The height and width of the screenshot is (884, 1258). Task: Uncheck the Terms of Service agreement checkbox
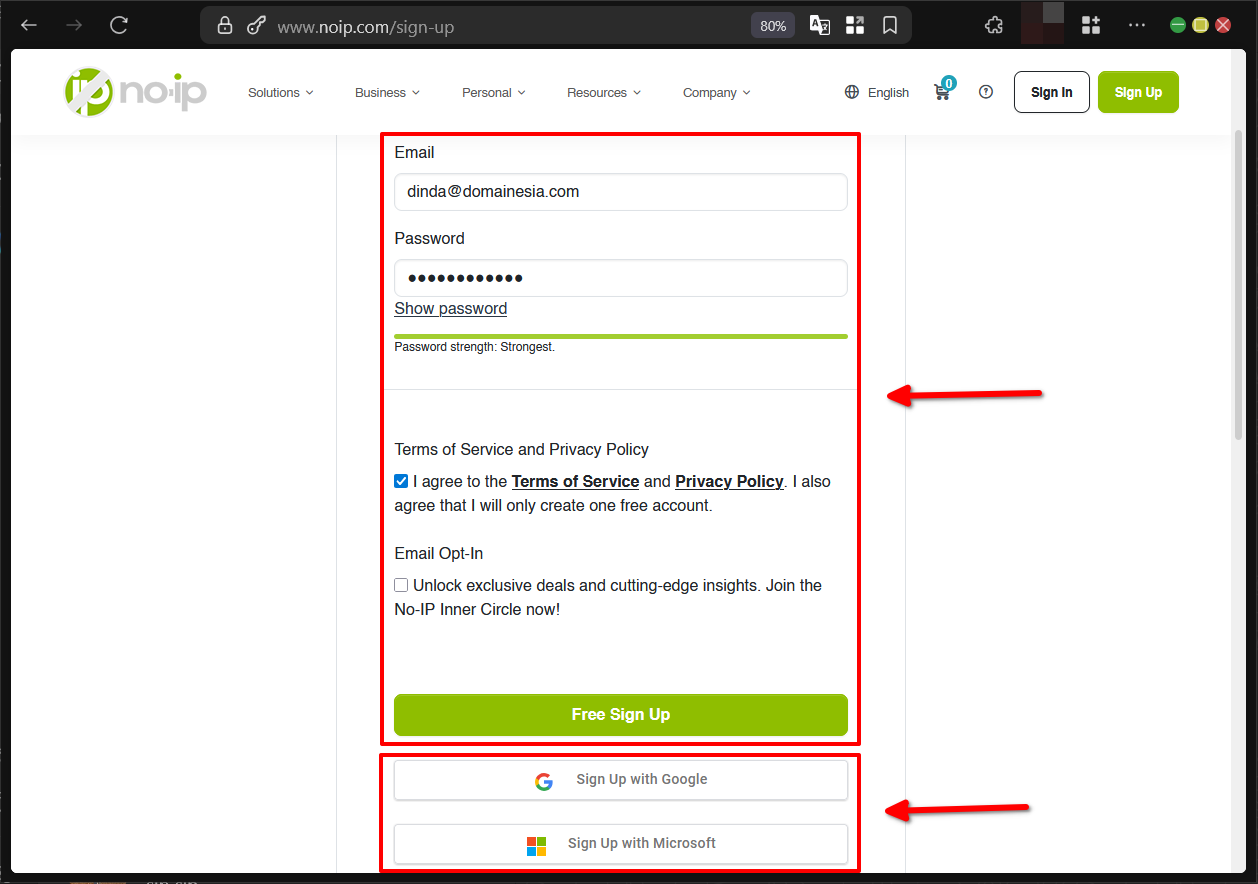(x=401, y=481)
